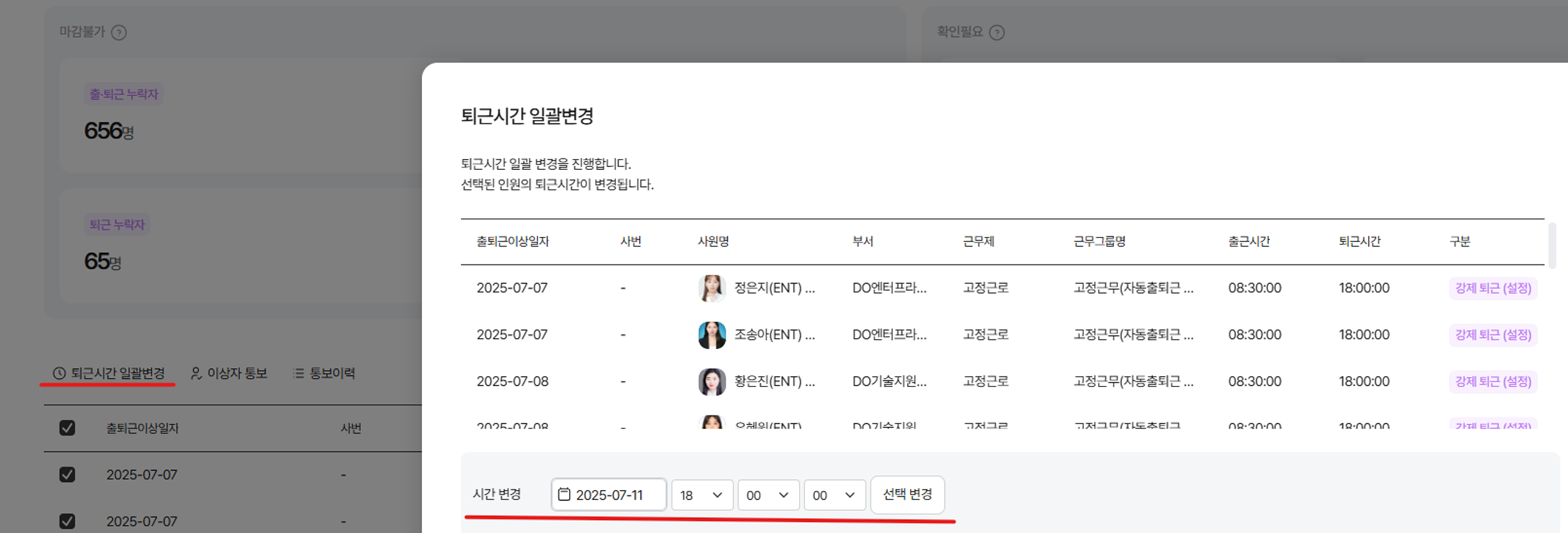Open the seconds dropdown before 선택 변경

[x=834, y=495]
